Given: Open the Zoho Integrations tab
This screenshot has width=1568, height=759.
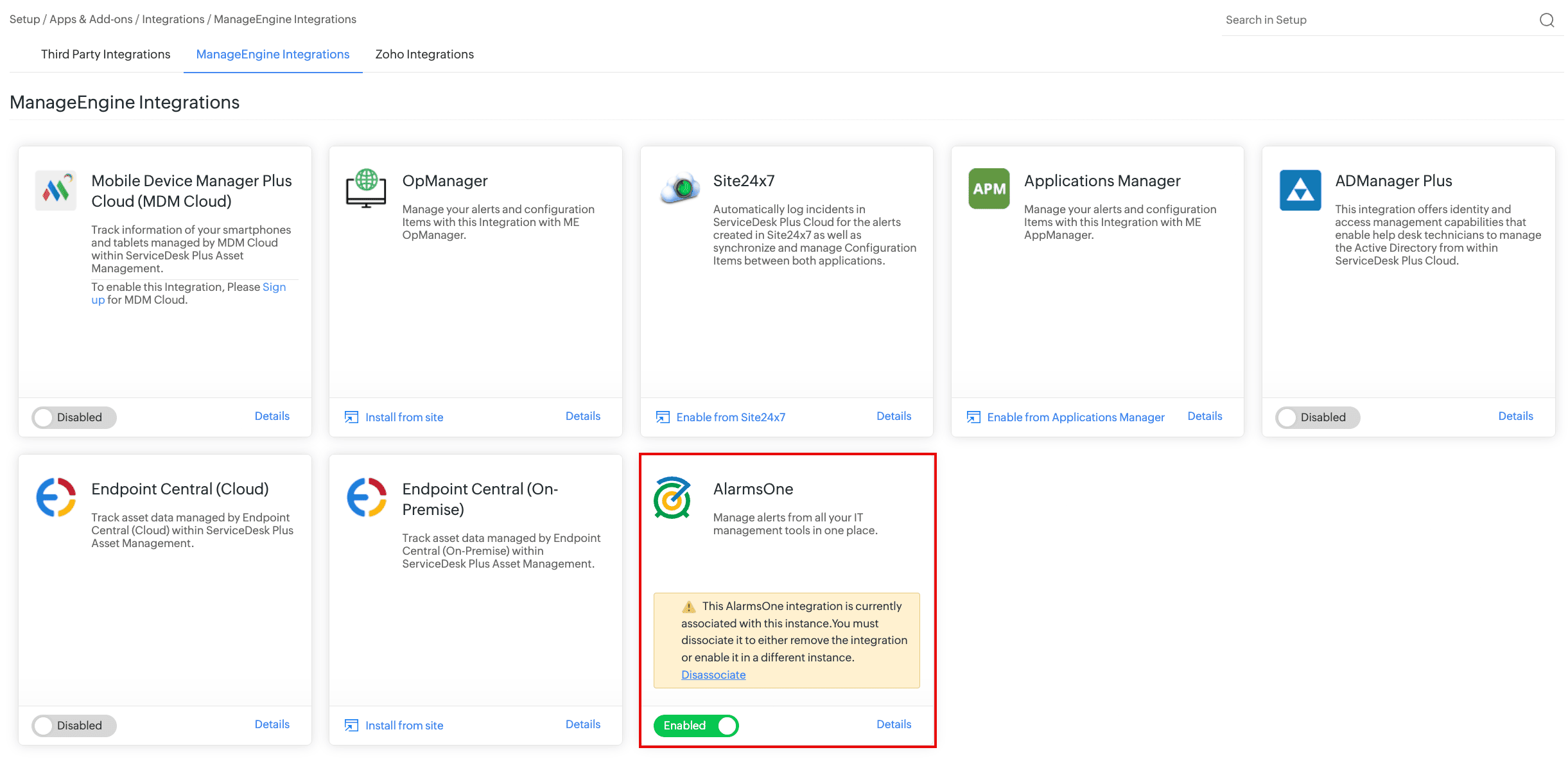Looking at the screenshot, I should point(424,55).
